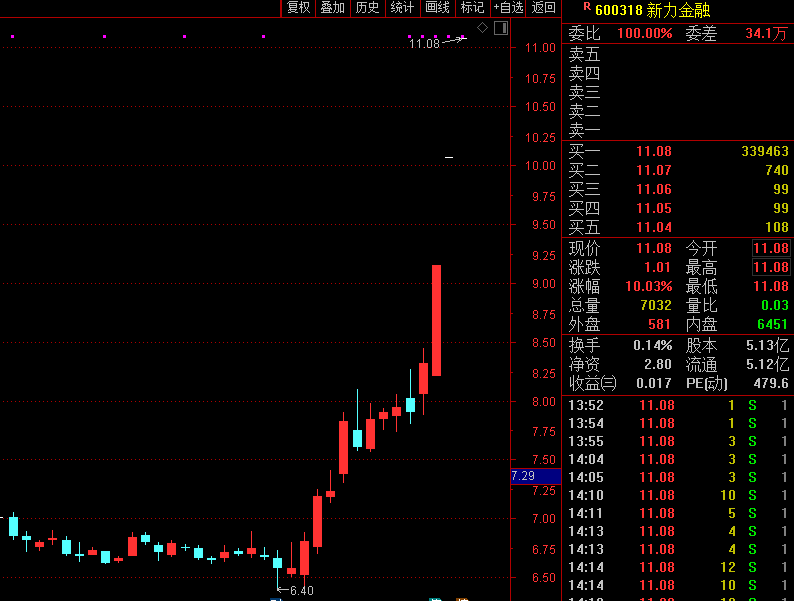Click the 6.50 price axis label
The image size is (794, 601).
point(544,578)
